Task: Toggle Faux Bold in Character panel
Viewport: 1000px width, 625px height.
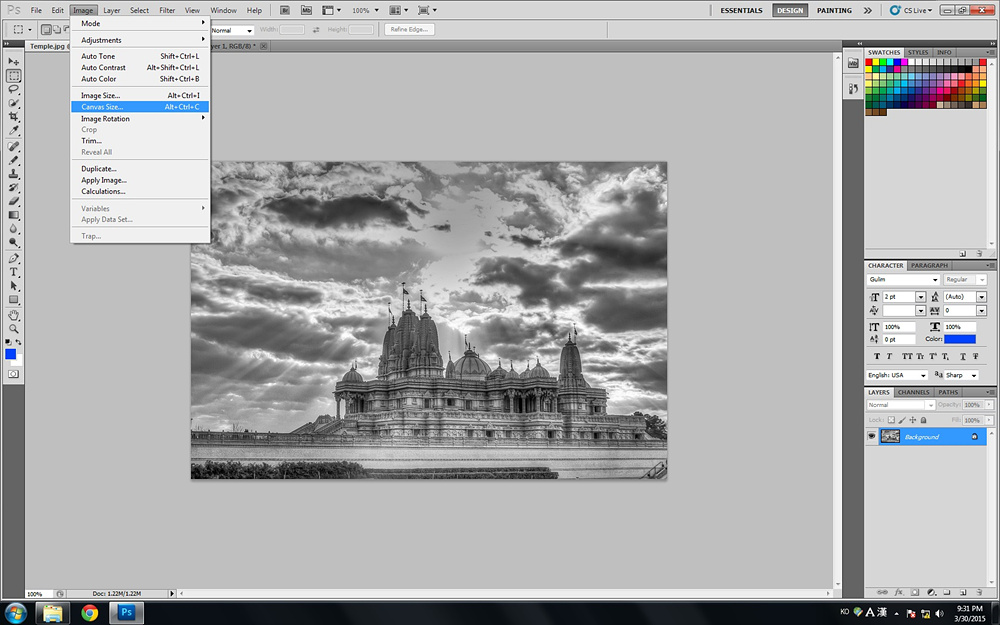Action: (877, 356)
